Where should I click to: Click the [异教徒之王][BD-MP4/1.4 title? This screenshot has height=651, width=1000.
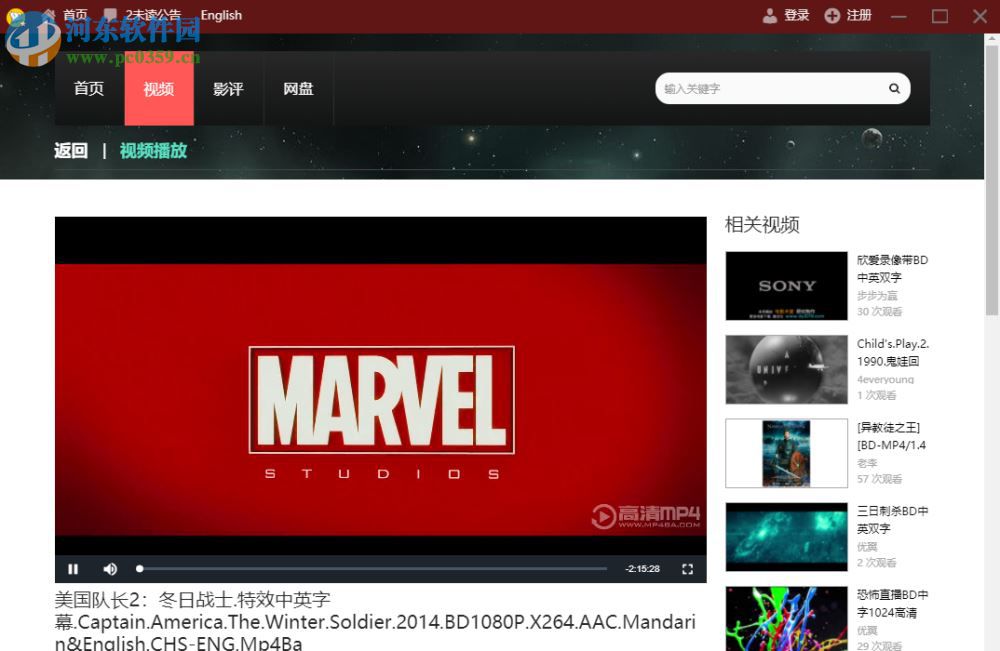[x=891, y=436]
